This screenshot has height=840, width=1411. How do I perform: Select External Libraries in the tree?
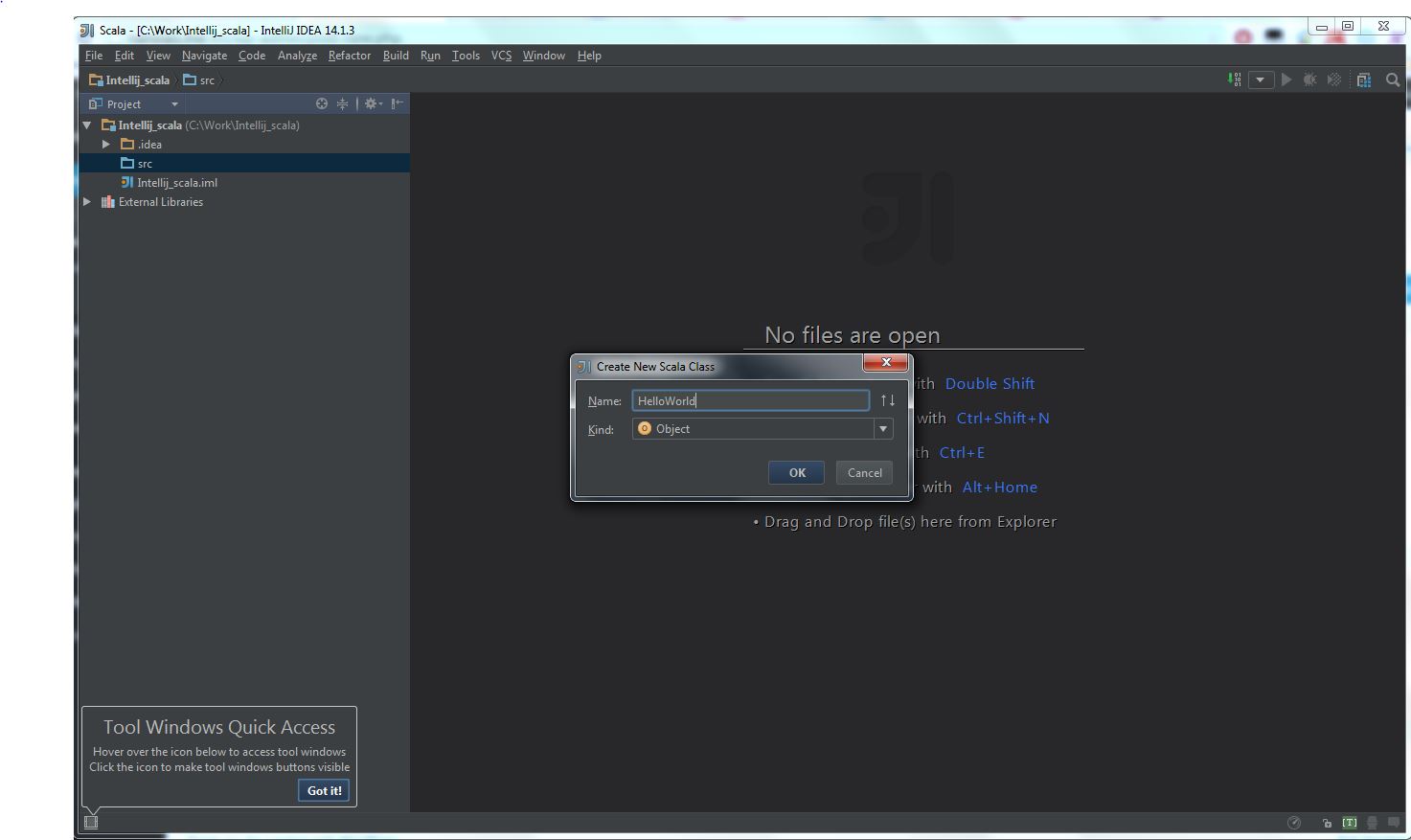click(x=245, y=202)
